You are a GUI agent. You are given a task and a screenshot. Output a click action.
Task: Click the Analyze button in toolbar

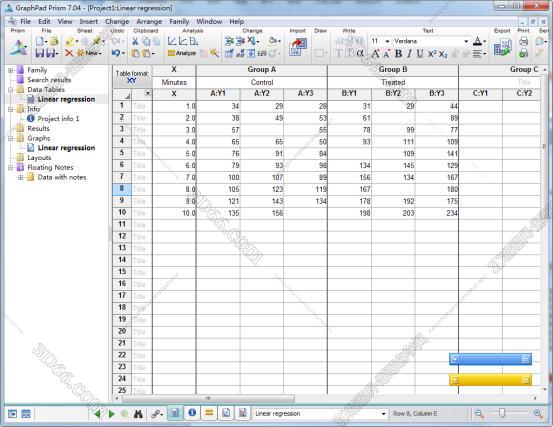coord(182,53)
